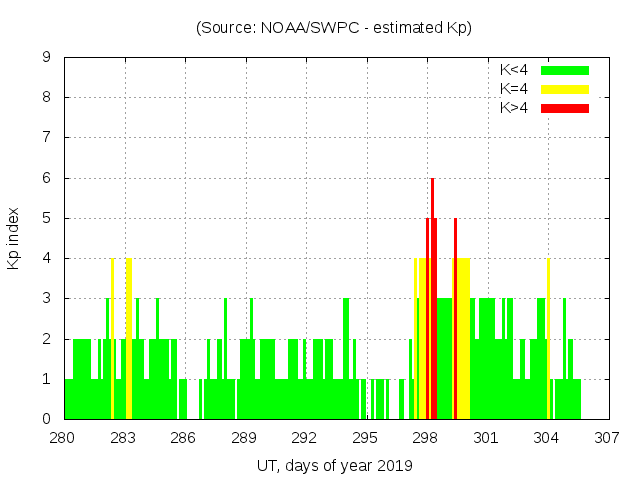Select the y-axis tick label 4
The height and width of the screenshot is (480, 640).
[47, 258]
